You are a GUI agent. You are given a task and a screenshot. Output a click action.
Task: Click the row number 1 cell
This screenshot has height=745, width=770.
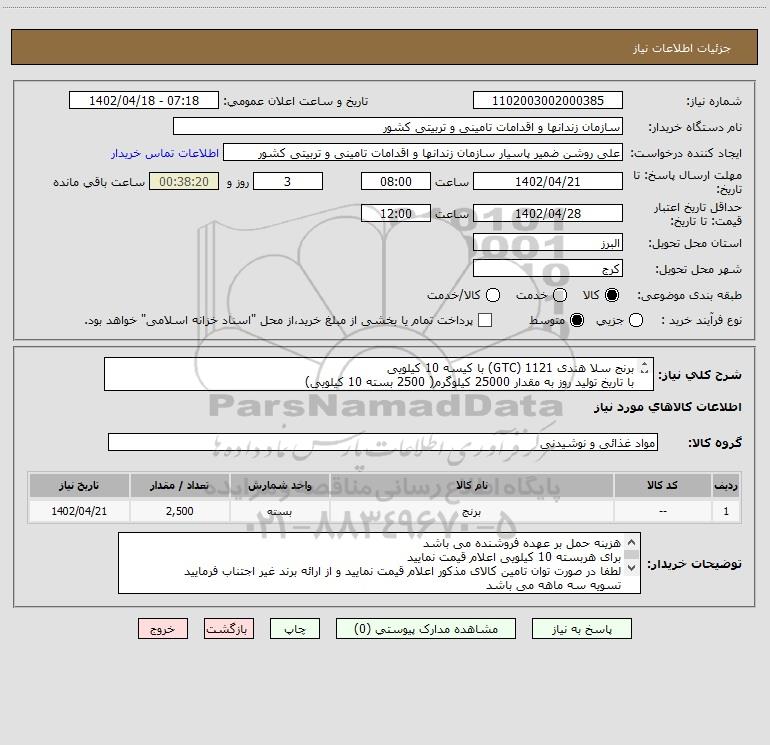coord(726,511)
